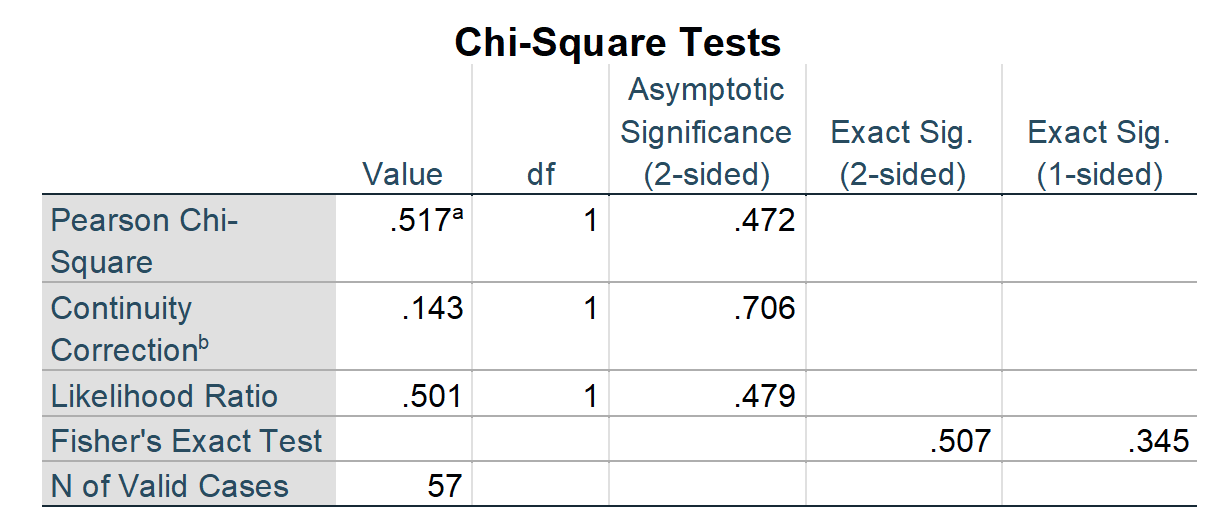Click the N of Valid Cases label
The width and height of the screenshot is (1214, 518).
[170, 487]
